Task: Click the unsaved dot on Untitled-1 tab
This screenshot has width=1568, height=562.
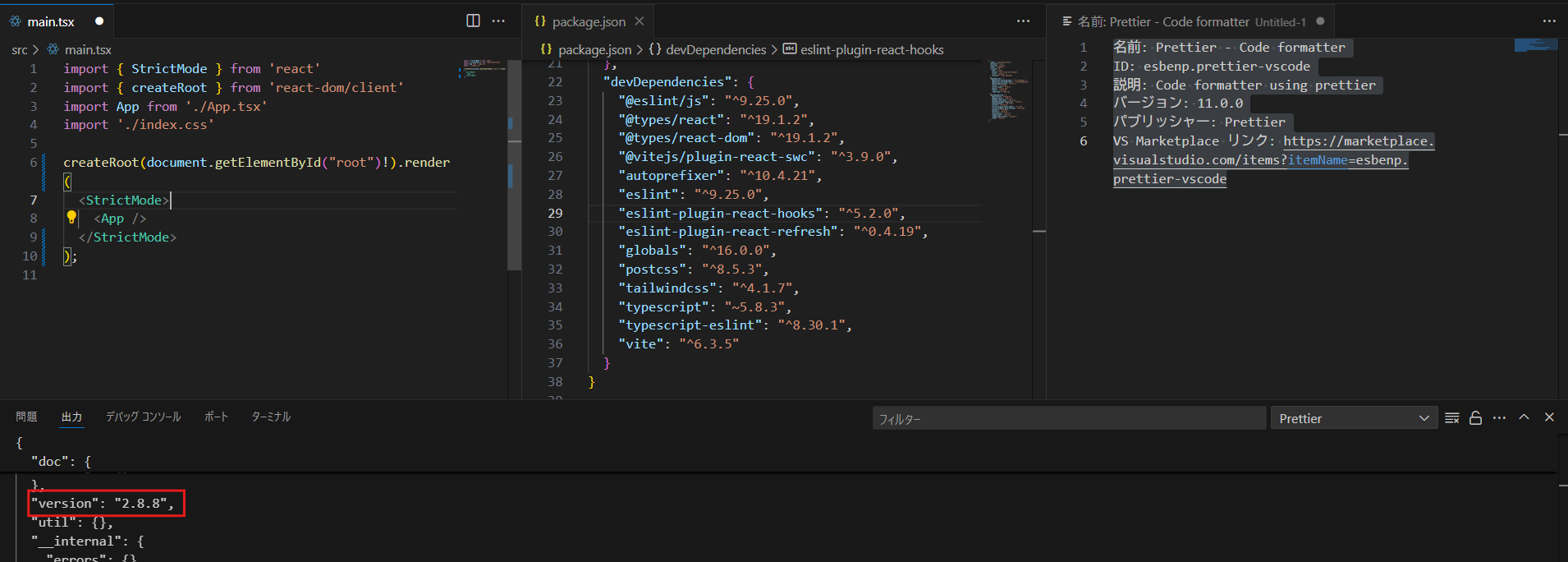Action: pos(1320,21)
